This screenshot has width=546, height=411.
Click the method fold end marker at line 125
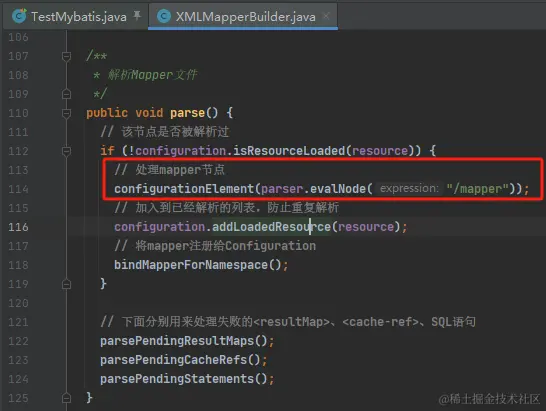67,398
